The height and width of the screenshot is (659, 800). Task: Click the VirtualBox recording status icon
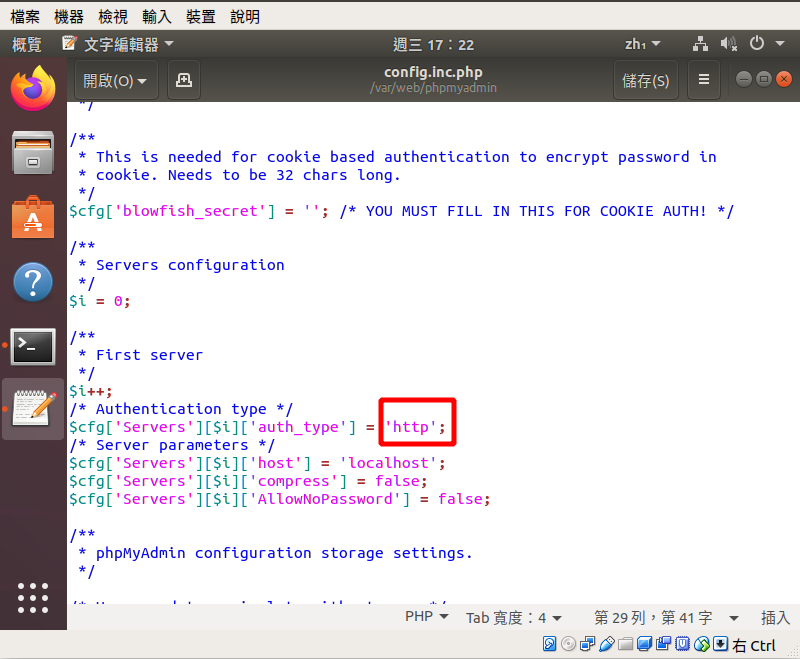click(663, 644)
